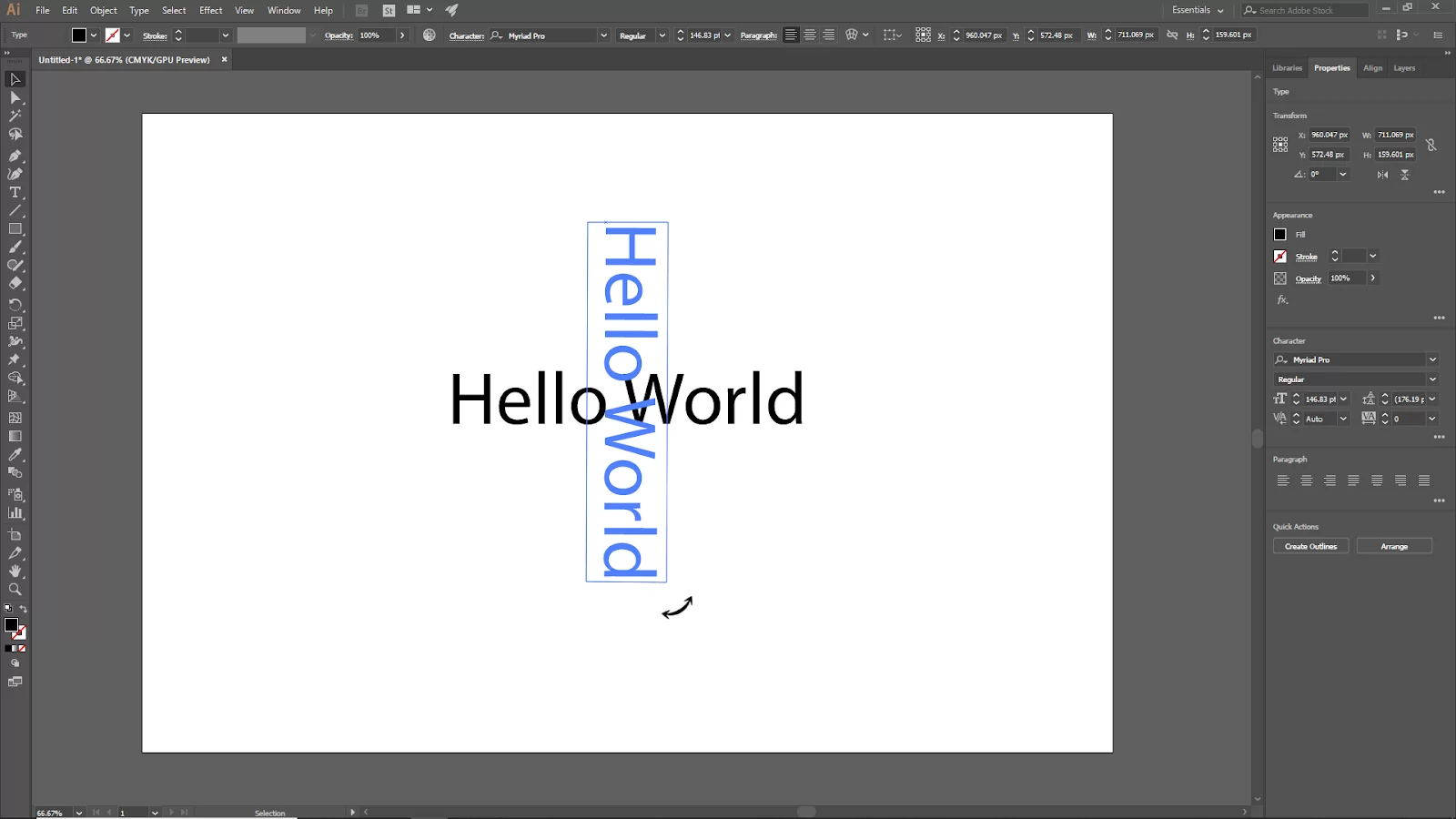The width and height of the screenshot is (1456, 819).
Task: Select the Paintbrush tool
Action: point(15,248)
